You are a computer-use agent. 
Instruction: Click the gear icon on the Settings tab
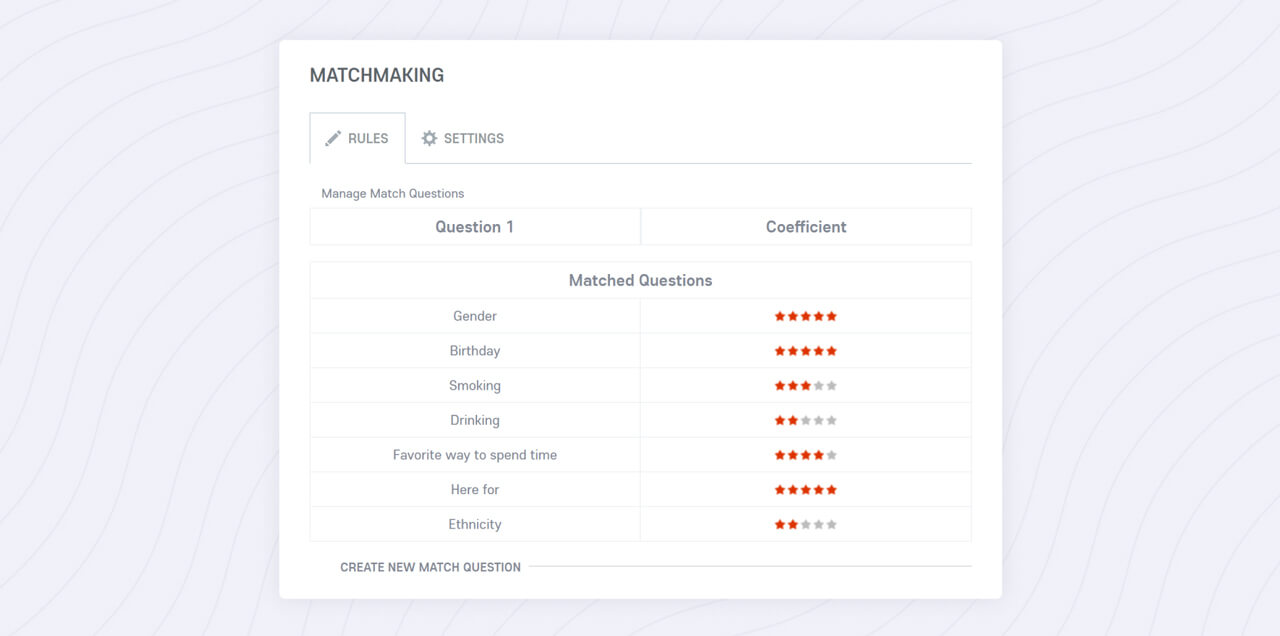(x=429, y=139)
